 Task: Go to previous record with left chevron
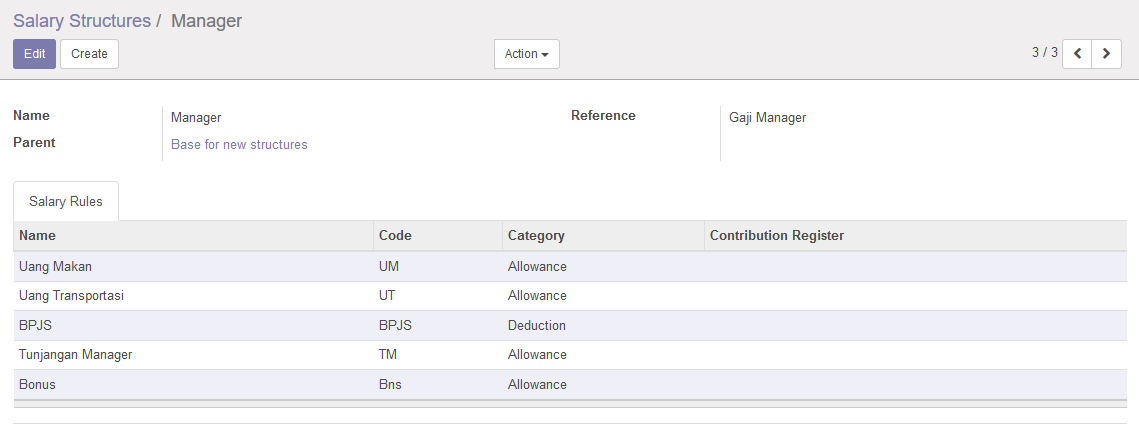point(1076,54)
